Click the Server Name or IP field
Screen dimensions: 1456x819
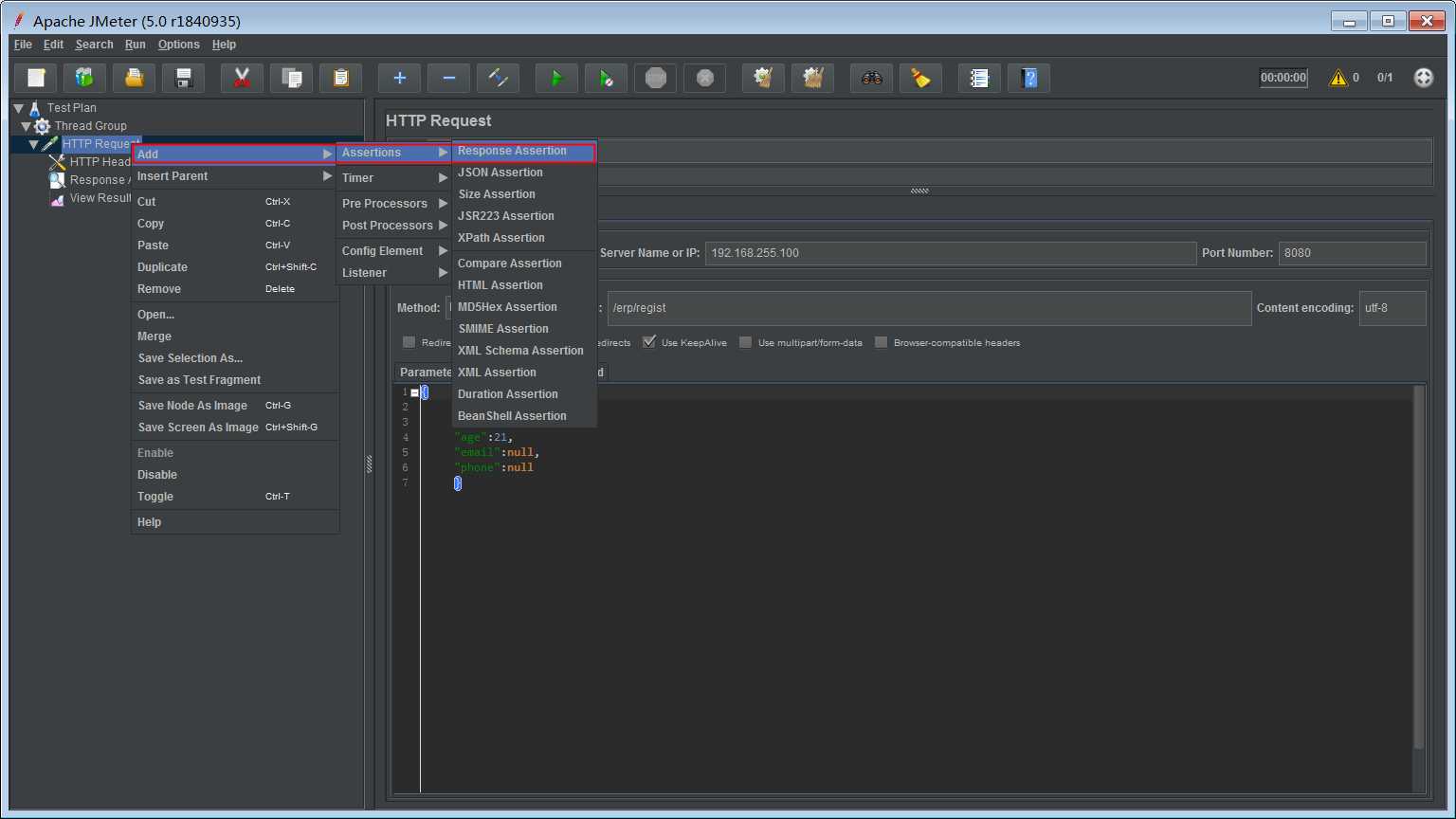pos(950,253)
